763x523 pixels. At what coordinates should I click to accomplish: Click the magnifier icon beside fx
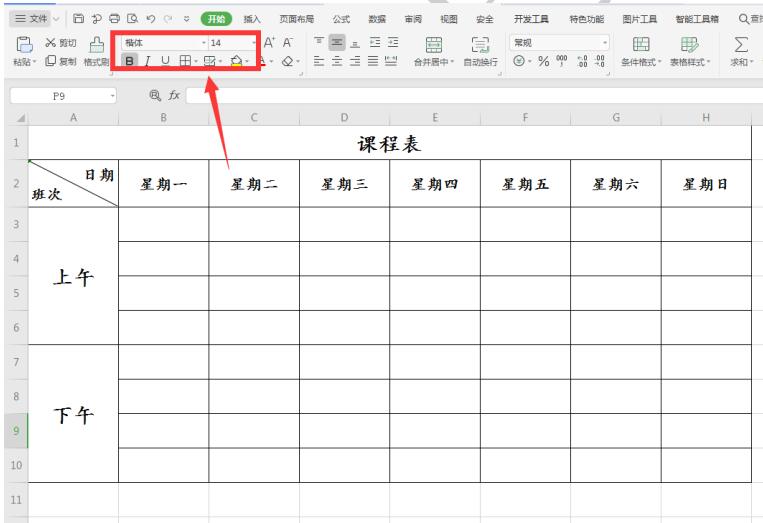point(155,95)
